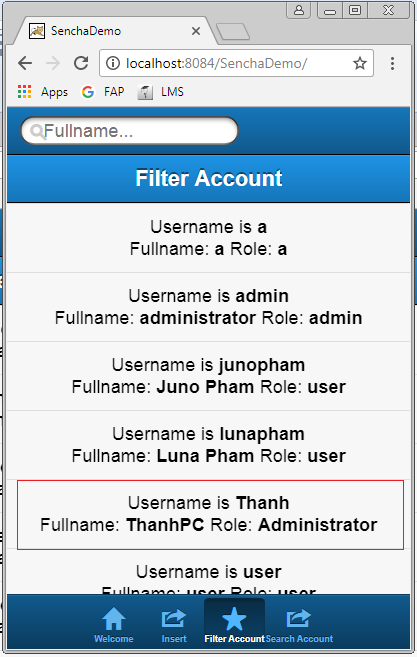Select the junopham account row
The width and height of the screenshot is (417, 657).
[209, 376]
